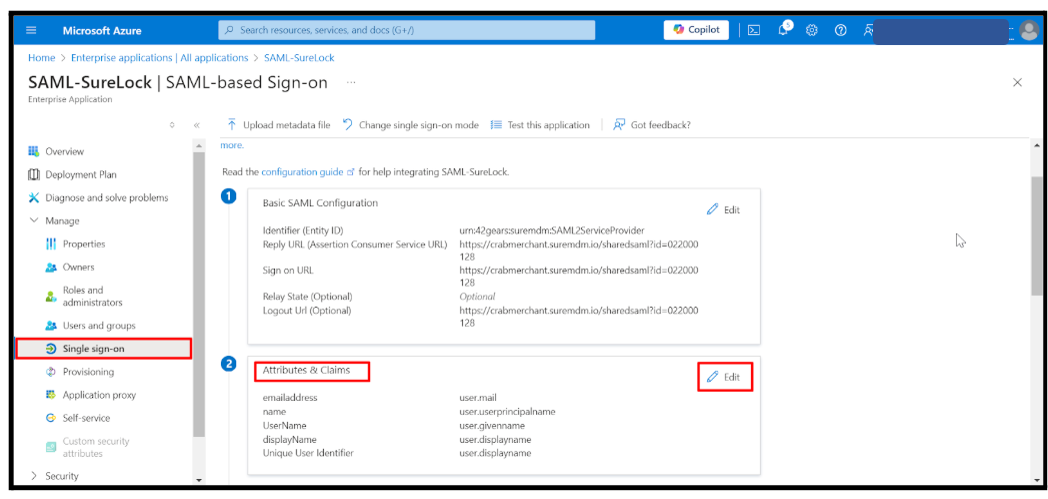
Task: Open the account avatar menu
Action: (1029, 31)
